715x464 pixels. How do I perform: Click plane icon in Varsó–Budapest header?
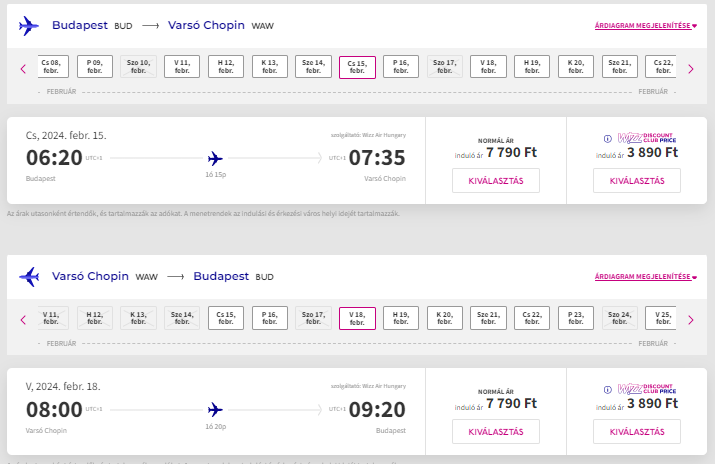pyautogui.click(x=29, y=277)
